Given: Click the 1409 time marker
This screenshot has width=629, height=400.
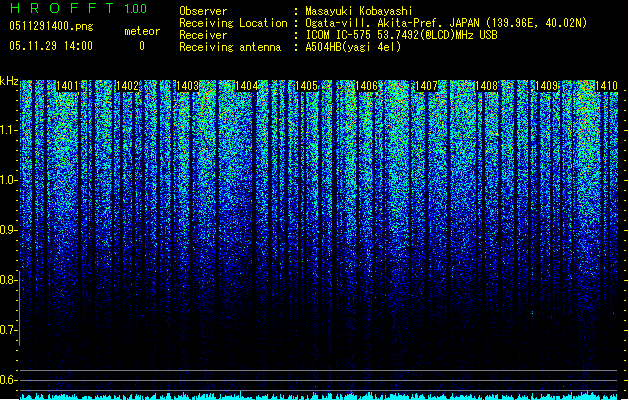Looking at the screenshot, I should [546, 86].
